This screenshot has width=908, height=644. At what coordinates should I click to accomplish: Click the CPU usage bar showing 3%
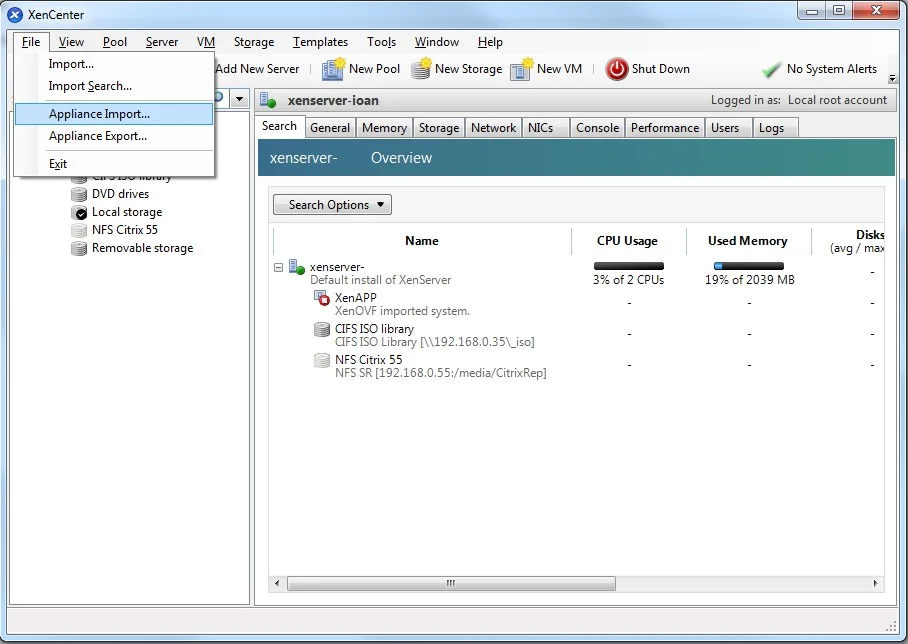coord(629,266)
